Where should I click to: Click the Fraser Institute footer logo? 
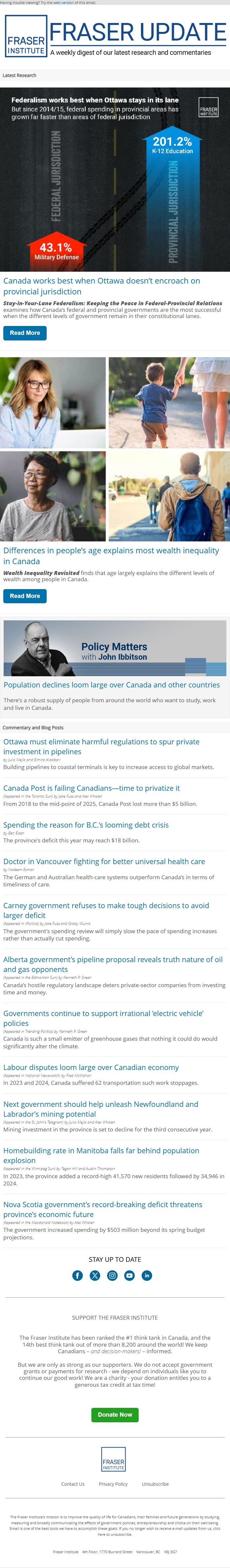point(113,1460)
